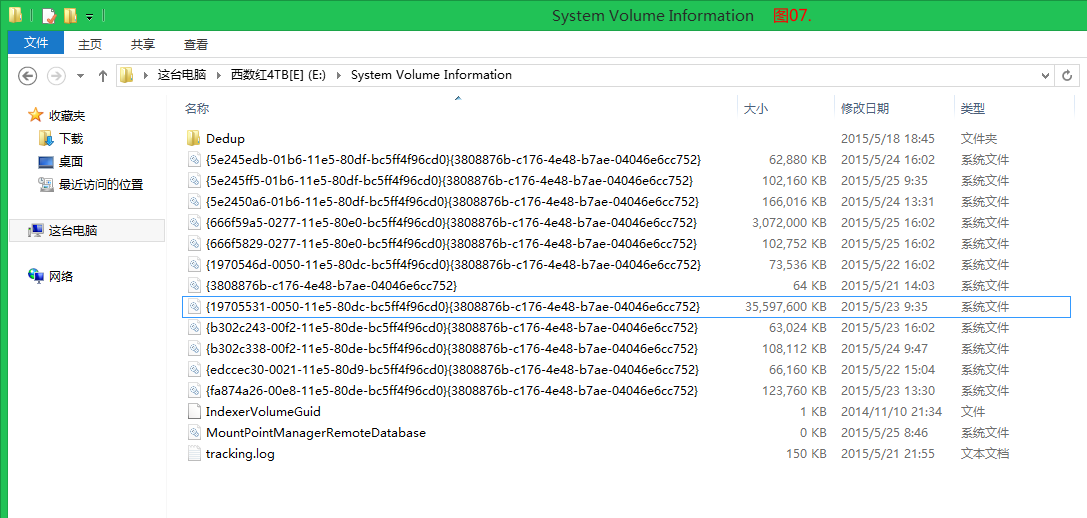Open the quick access toolbar customize dropdown
This screenshot has width=1087, height=518.
coord(89,16)
